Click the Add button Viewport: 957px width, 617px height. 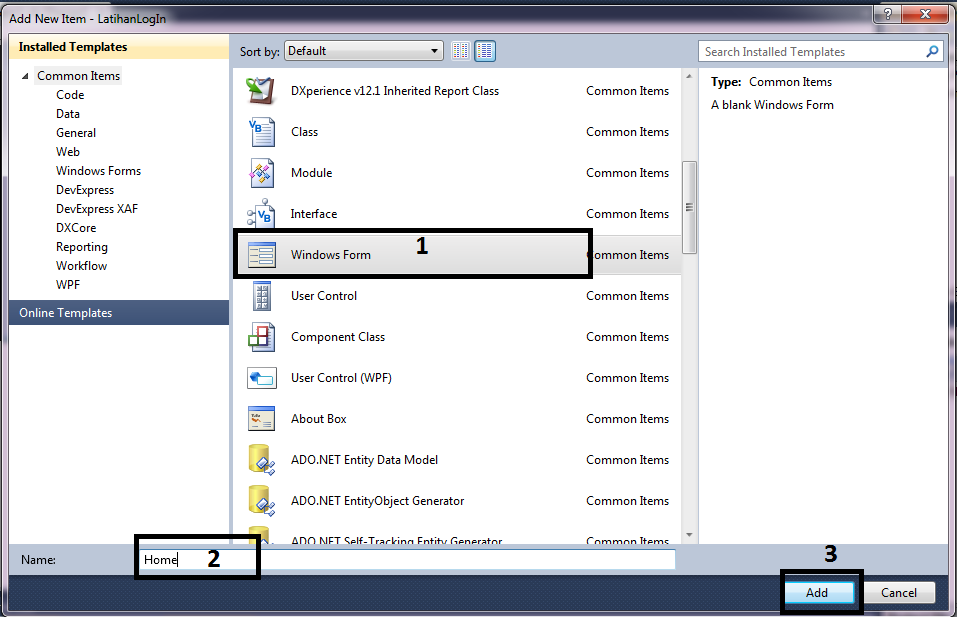tap(819, 592)
